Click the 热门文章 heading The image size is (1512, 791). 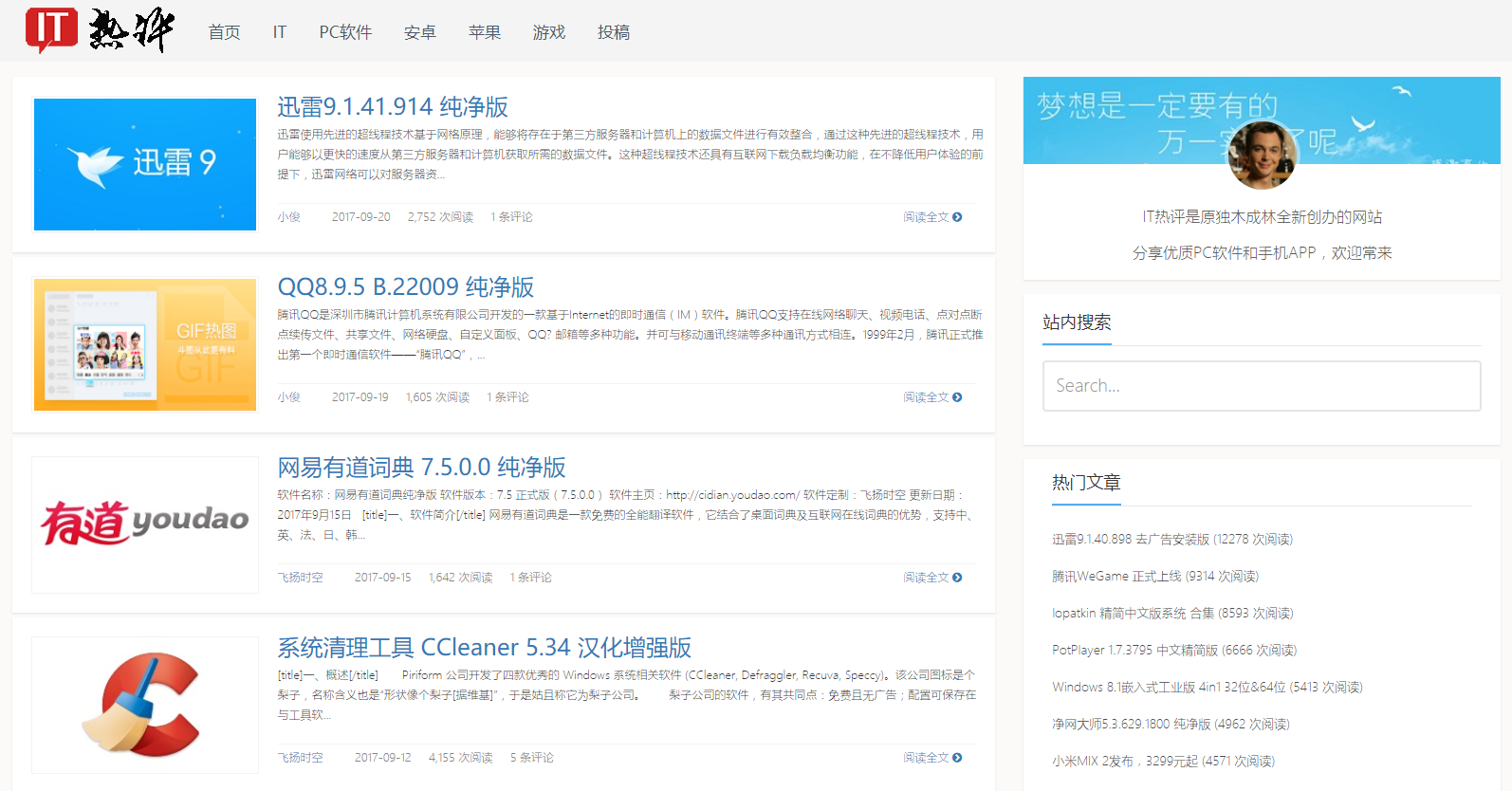click(1086, 483)
